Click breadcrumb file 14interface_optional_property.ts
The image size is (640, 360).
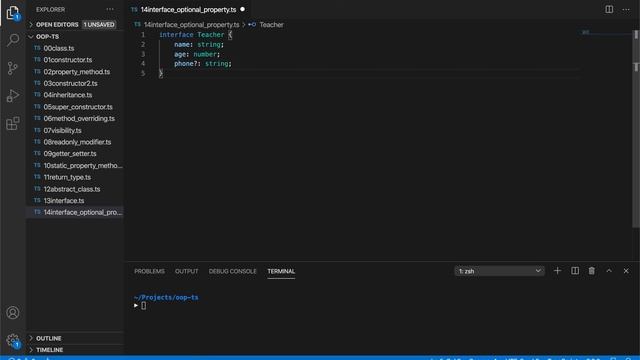click(x=191, y=25)
